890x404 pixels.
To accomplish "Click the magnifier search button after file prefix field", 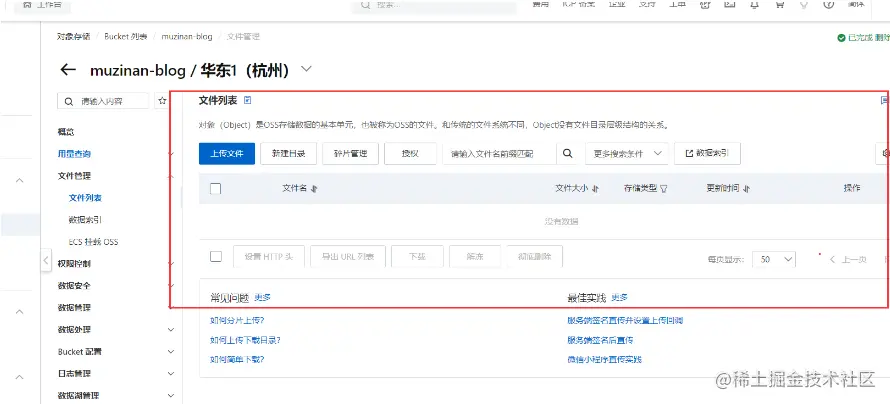I will click(567, 153).
